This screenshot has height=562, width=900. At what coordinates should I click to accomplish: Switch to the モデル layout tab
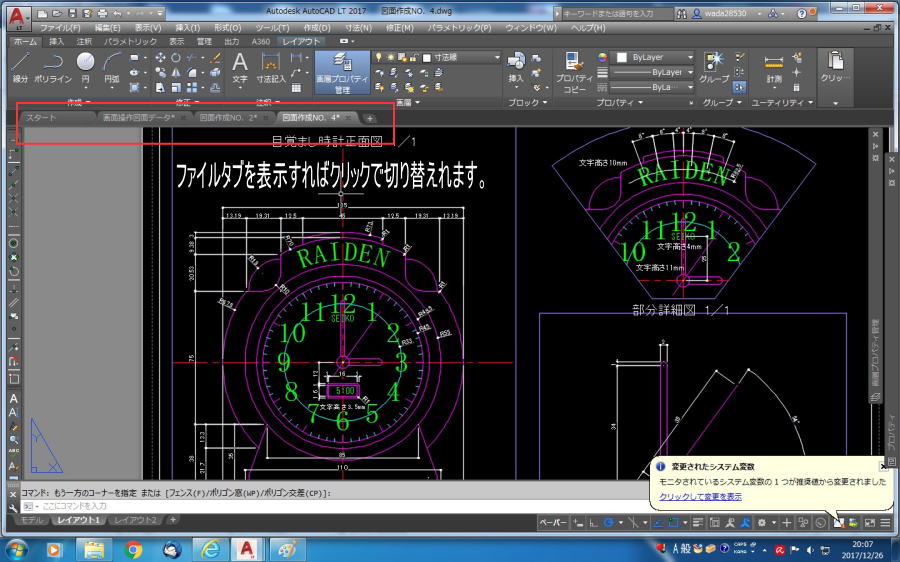(x=32, y=520)
